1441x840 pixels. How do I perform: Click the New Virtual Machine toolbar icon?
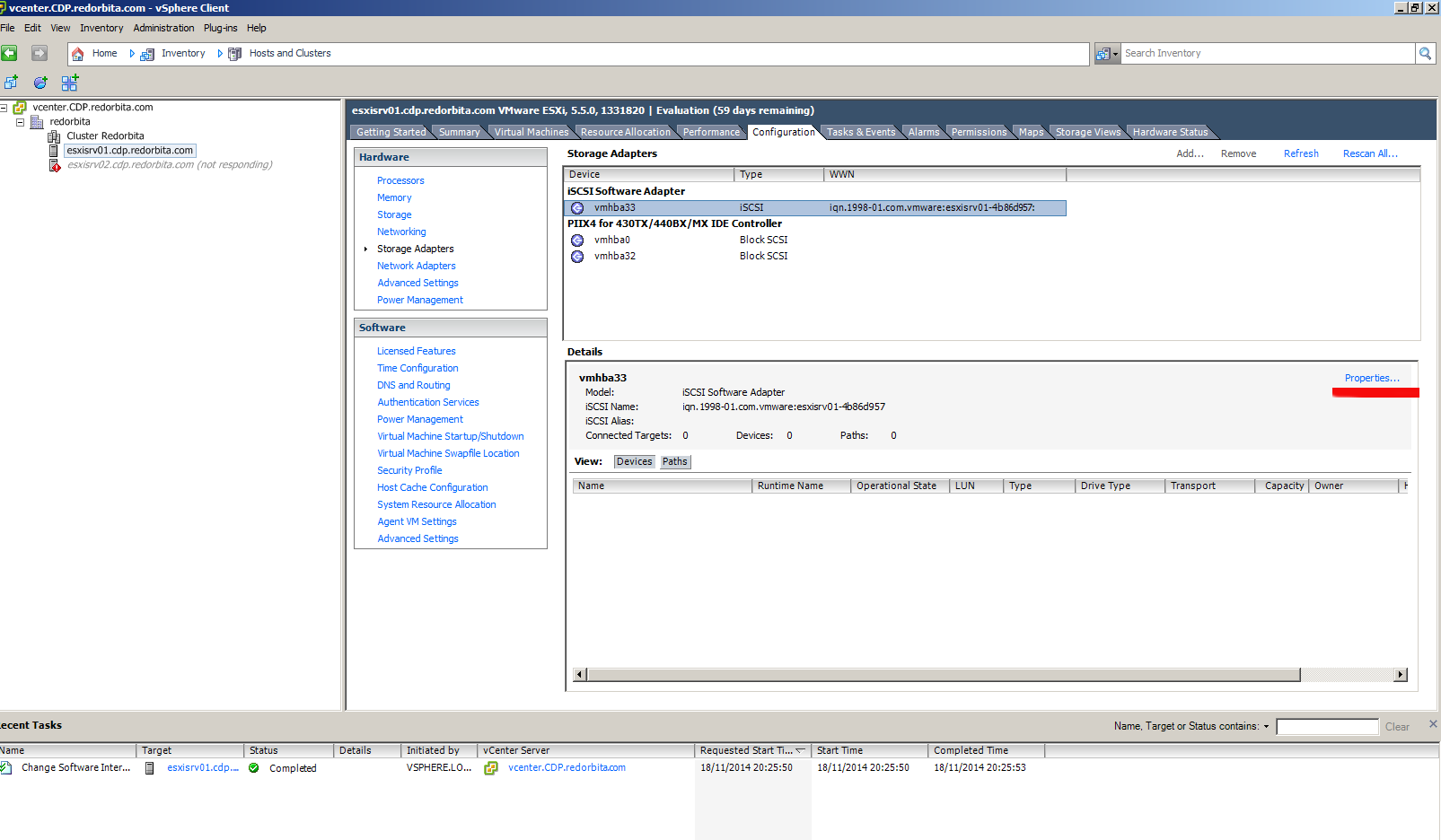click(11, 83)
